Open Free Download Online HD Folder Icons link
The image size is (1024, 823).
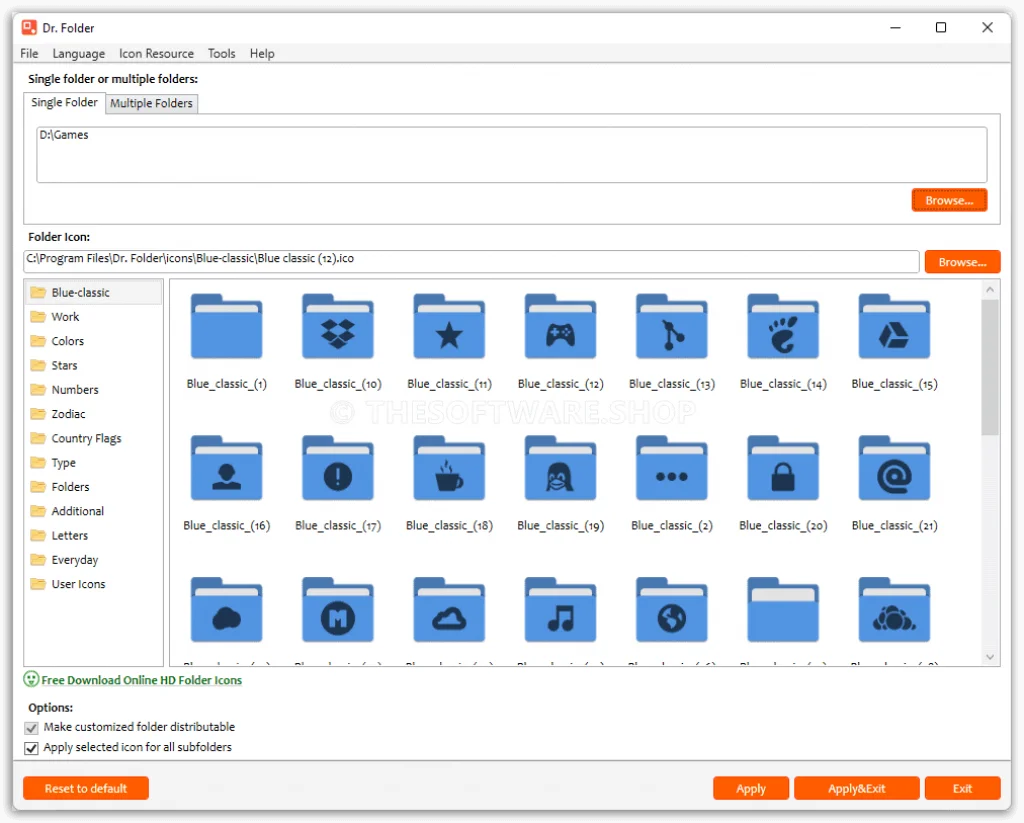(142, 680)
